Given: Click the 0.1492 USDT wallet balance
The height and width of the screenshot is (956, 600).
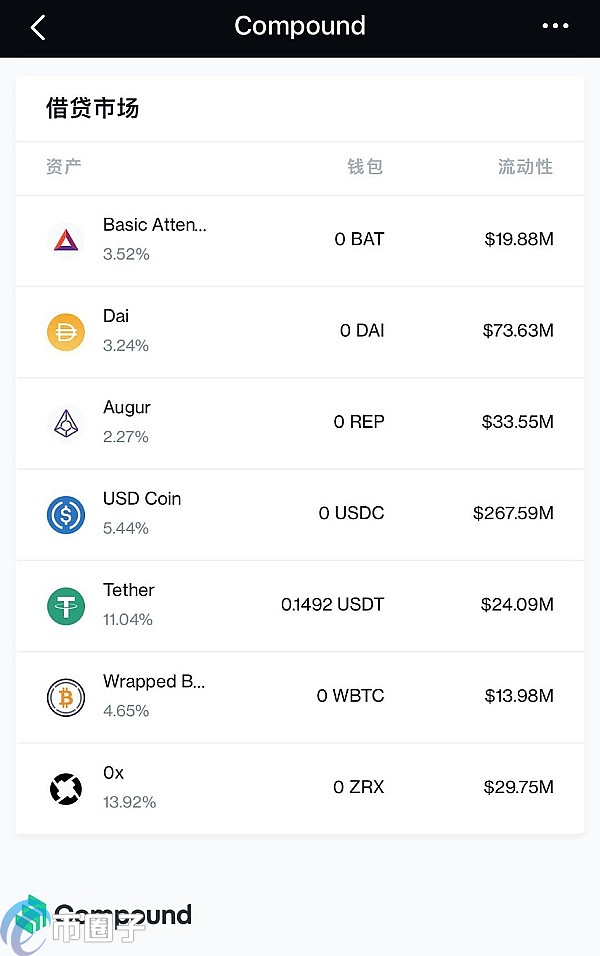Looking at the screenshot, I should pyautogui.click(x=332, y=604).
